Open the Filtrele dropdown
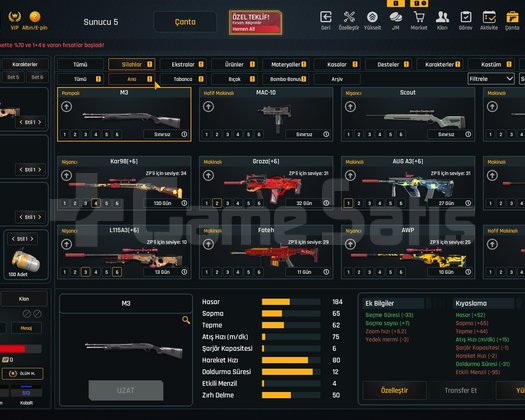Image resolution: width=525 pixels, height=420 pixels. 491,79
